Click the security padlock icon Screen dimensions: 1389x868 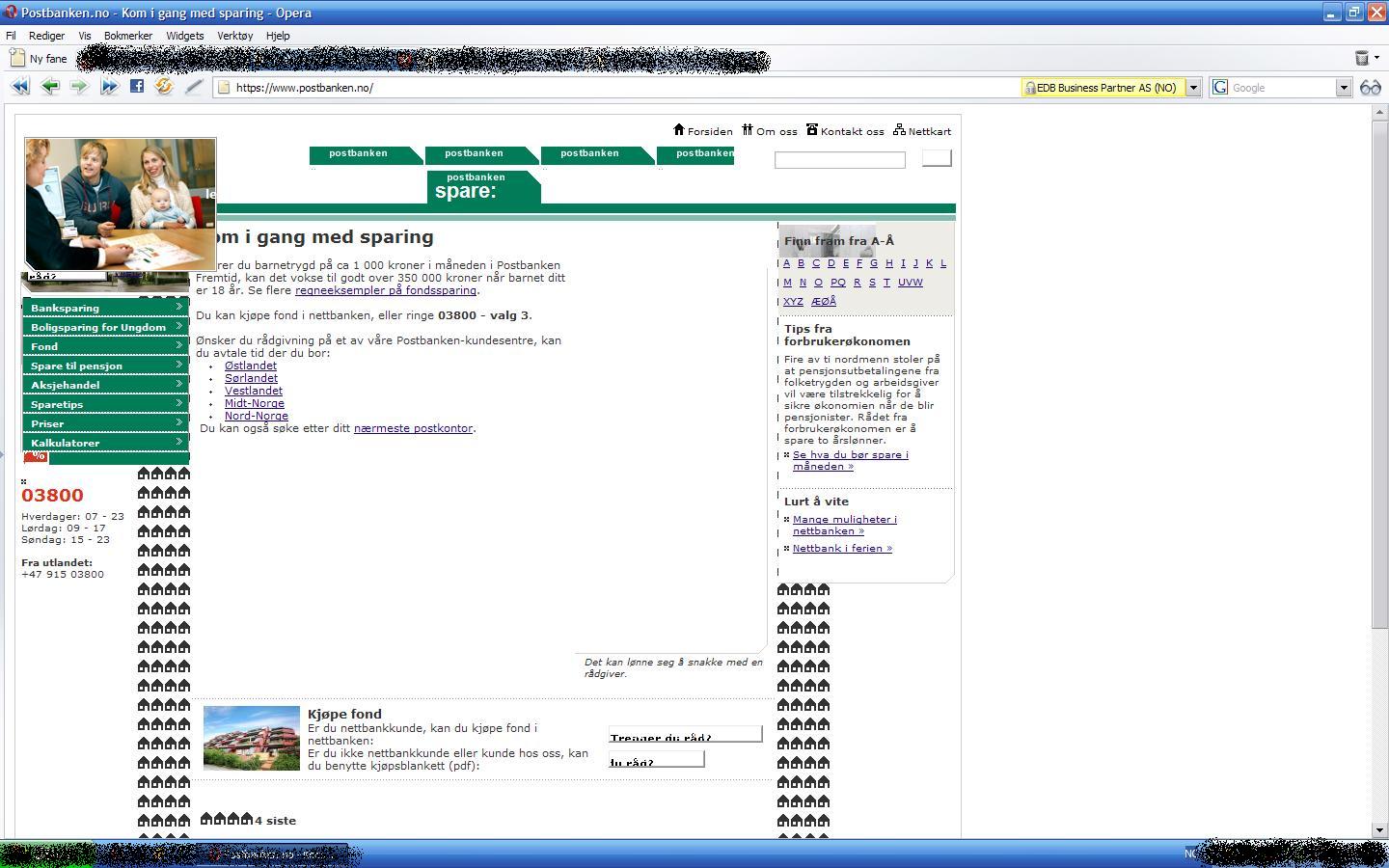click(x=1030, y=88)
